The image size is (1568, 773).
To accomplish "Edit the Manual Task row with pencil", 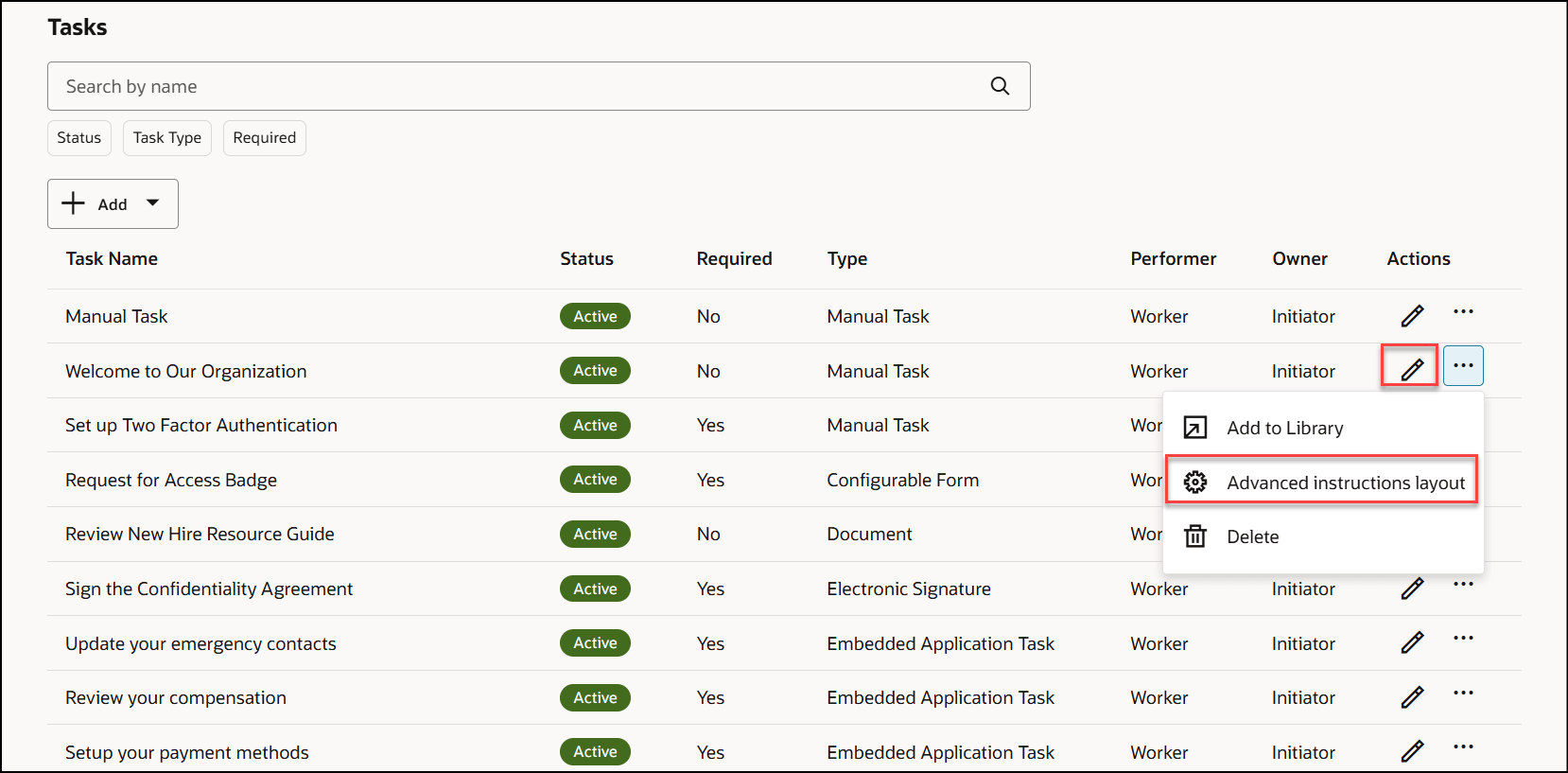I will 1412,316.
